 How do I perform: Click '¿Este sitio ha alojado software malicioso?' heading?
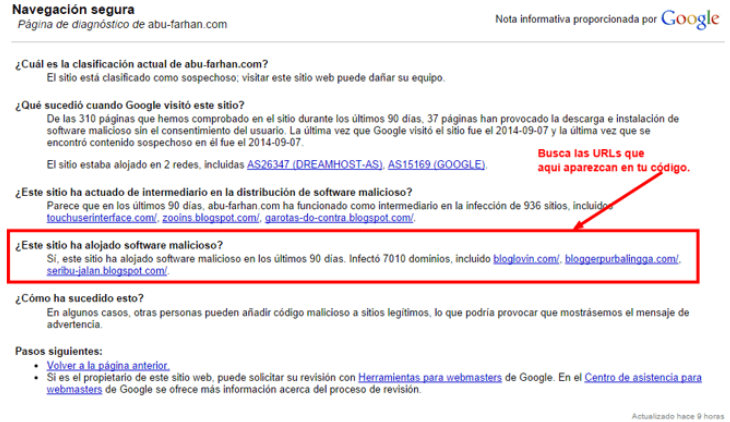click(119, 245)
